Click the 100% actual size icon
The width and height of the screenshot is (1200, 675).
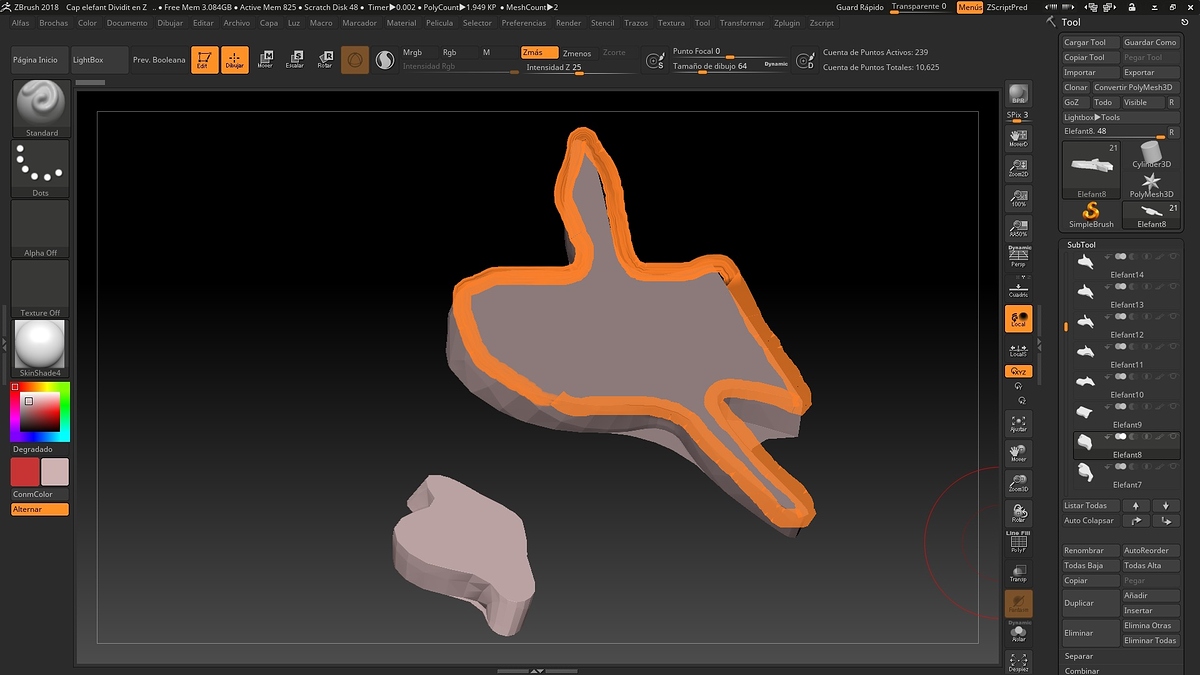click(1018, 197)
